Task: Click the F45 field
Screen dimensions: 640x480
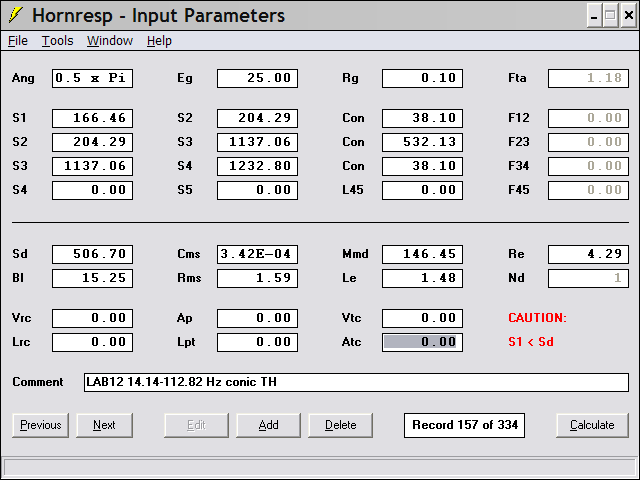Action: pyautogui.click(x=588, y=191)
